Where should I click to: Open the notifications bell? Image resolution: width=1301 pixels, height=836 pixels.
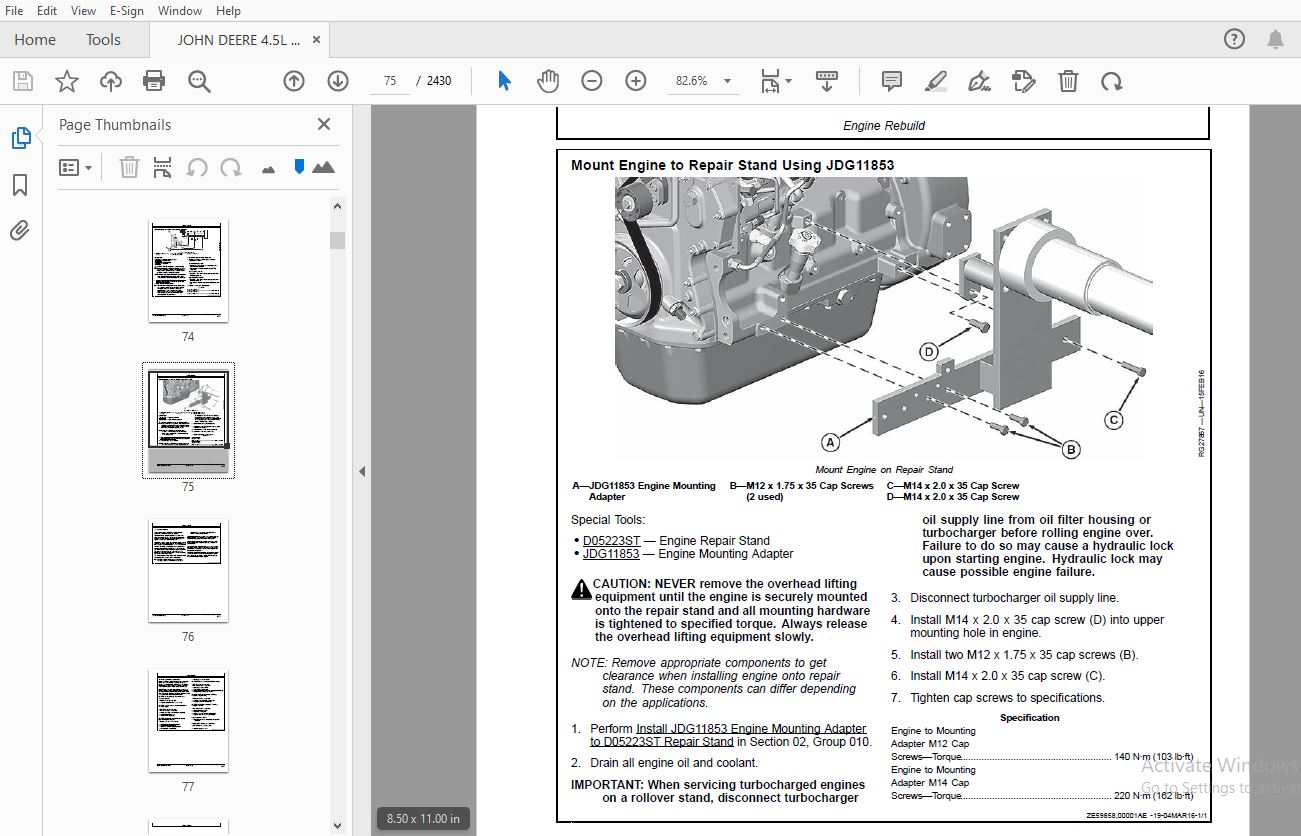point(1275,39)
